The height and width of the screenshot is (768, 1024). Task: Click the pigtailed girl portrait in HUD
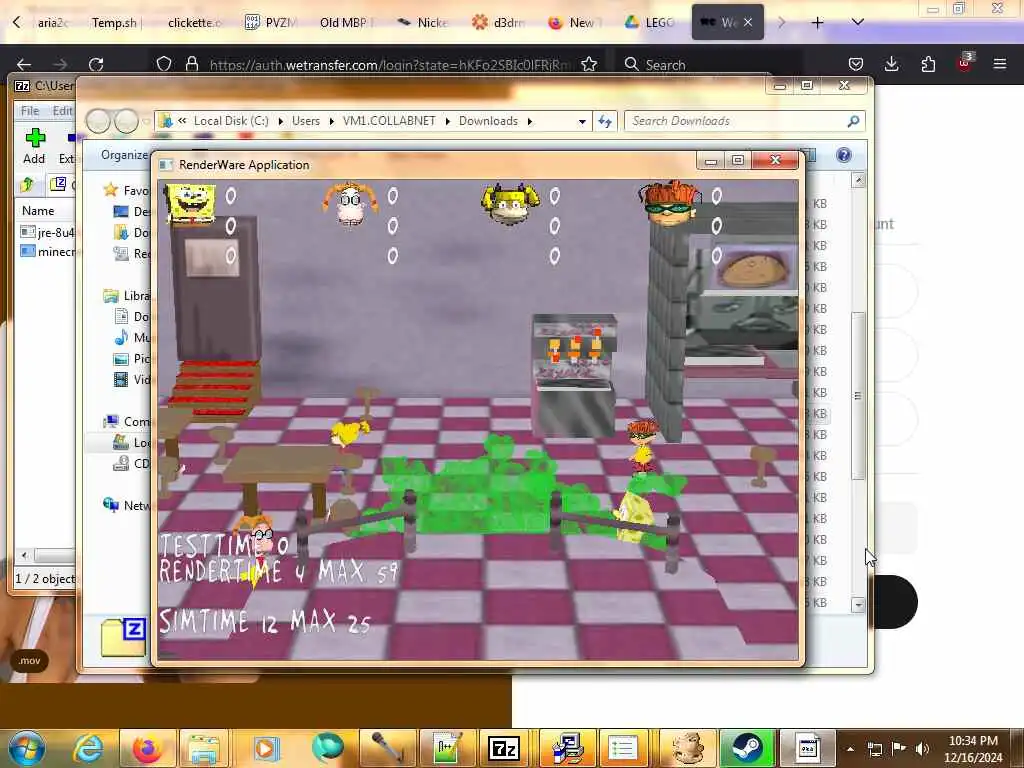coord(351,204)
